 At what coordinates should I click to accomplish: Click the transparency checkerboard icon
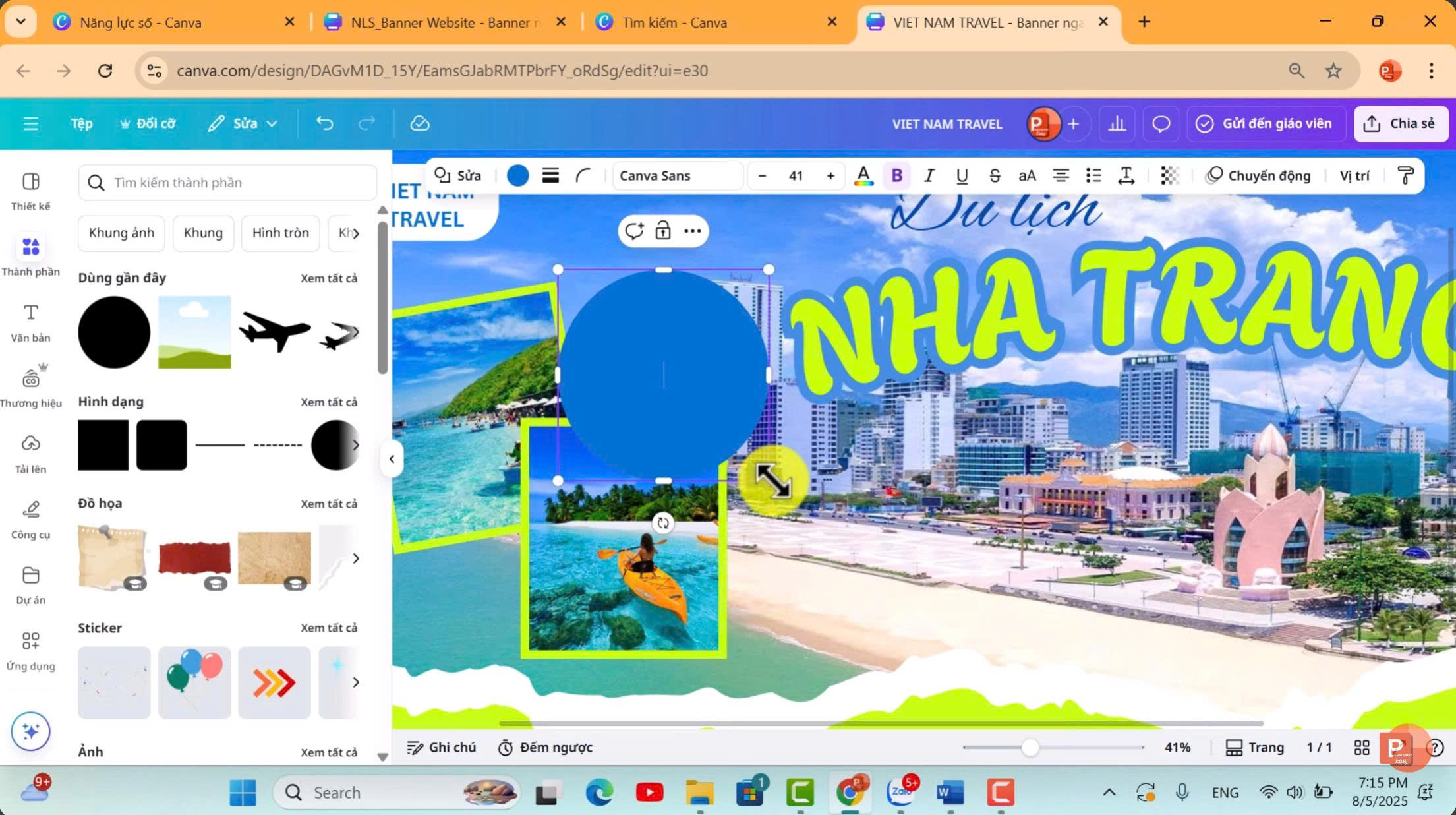[x=1170, y=175]
